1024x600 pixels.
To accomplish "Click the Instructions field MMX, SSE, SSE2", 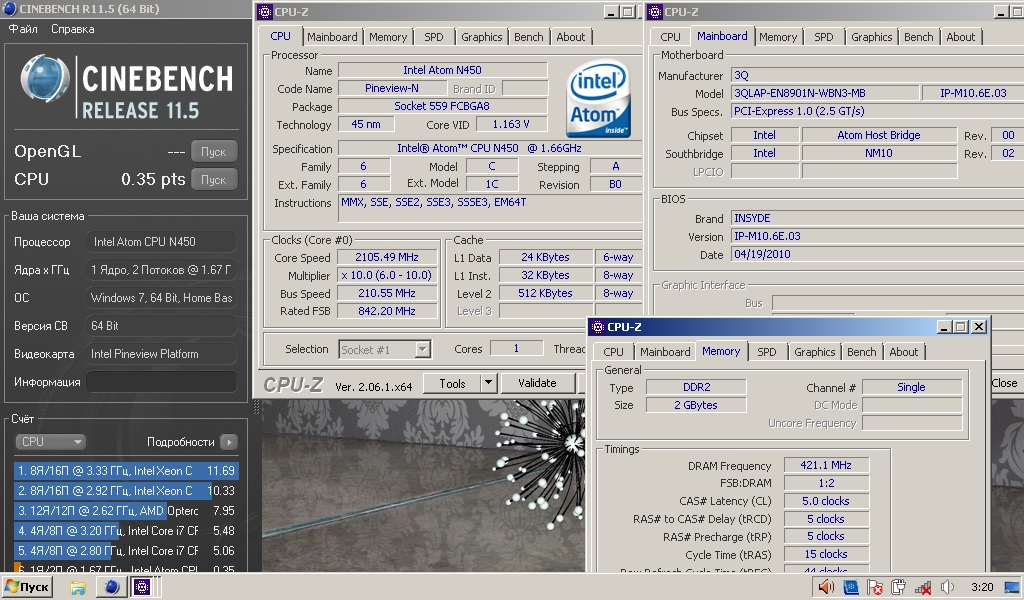I will [x=490, y=208].
